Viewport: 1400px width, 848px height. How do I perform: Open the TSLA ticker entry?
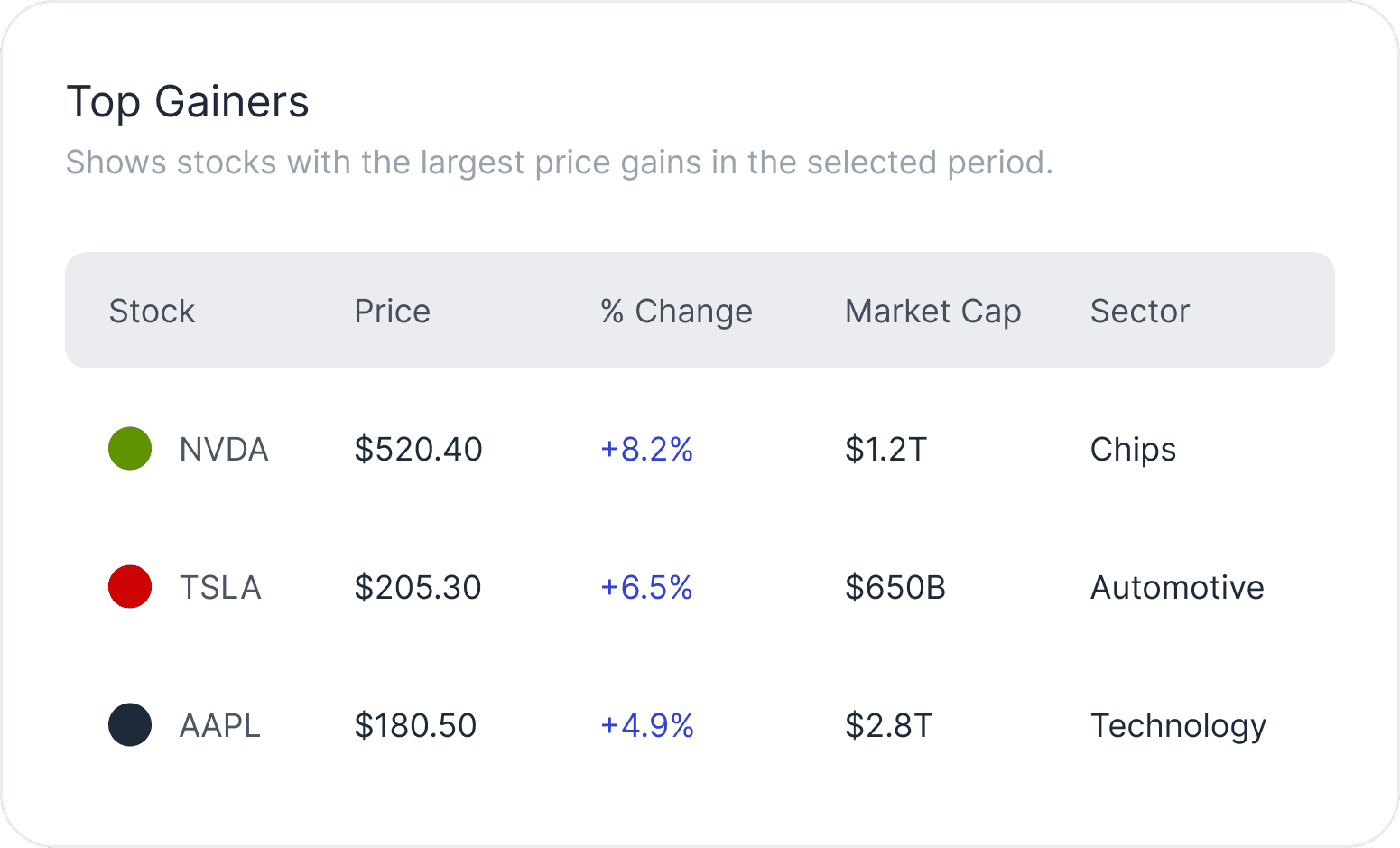pos(220,587)
